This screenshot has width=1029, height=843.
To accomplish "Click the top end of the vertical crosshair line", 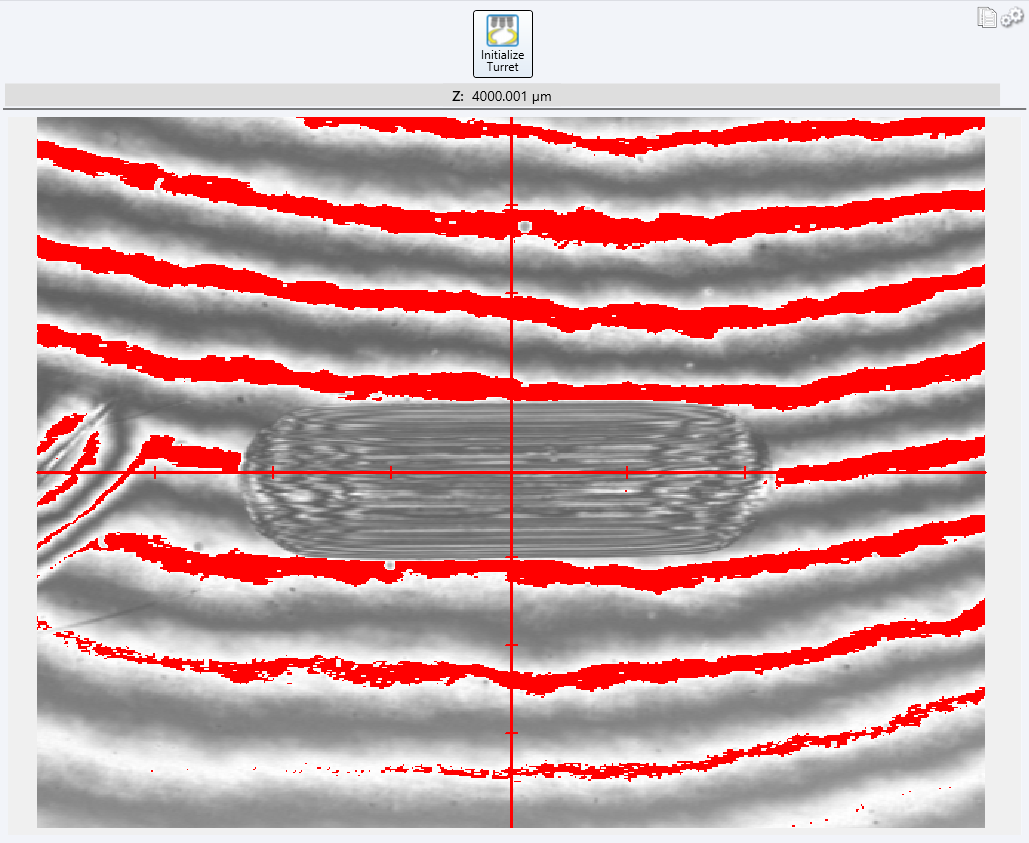I will [511, 120].
